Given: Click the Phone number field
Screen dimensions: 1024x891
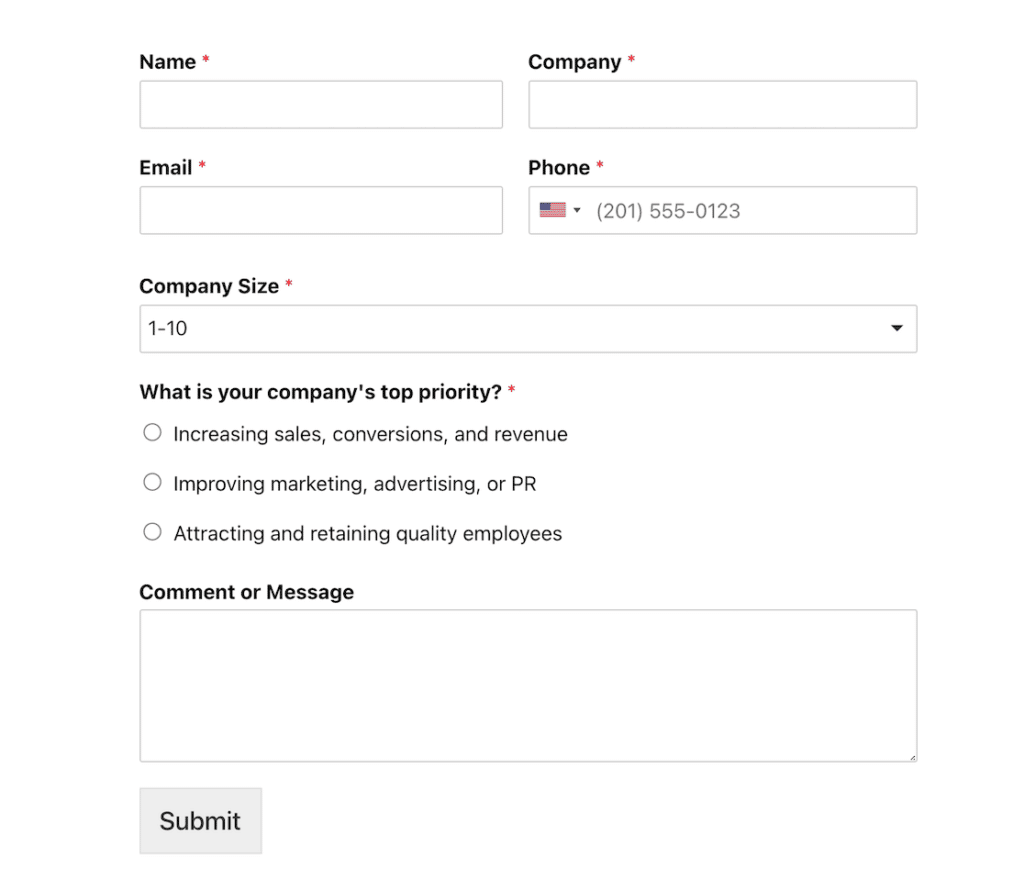Looking at the screenshot, I should pyautogui.click(x=750, y=210).
